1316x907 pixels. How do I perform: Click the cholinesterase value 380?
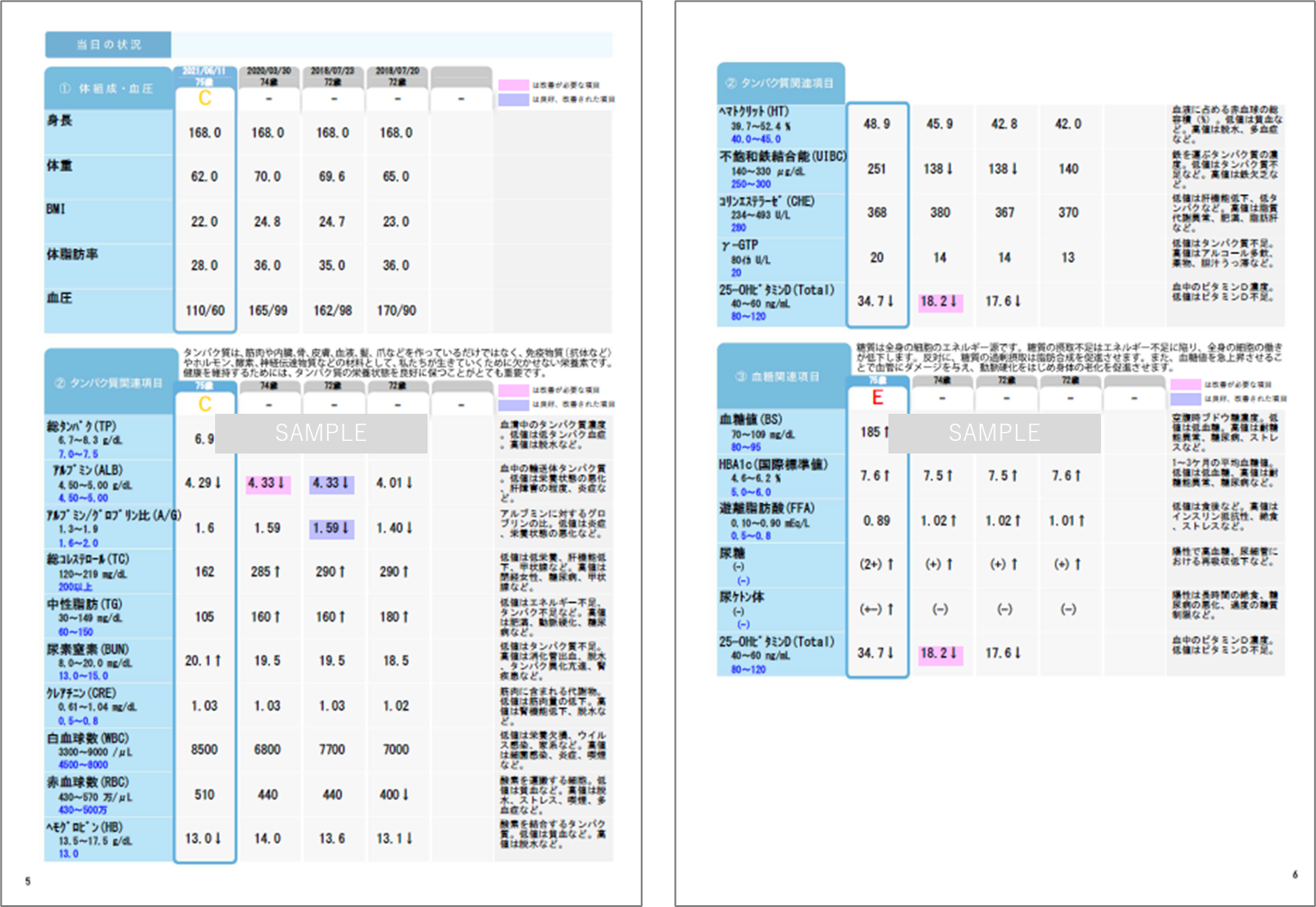coord(941,212)
